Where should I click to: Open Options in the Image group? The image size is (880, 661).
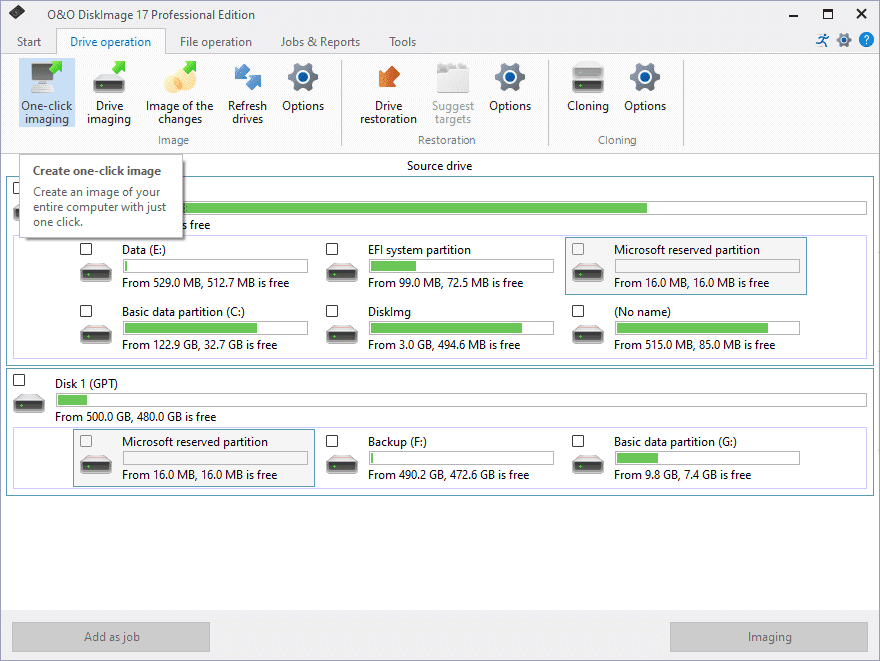(303, 87)
